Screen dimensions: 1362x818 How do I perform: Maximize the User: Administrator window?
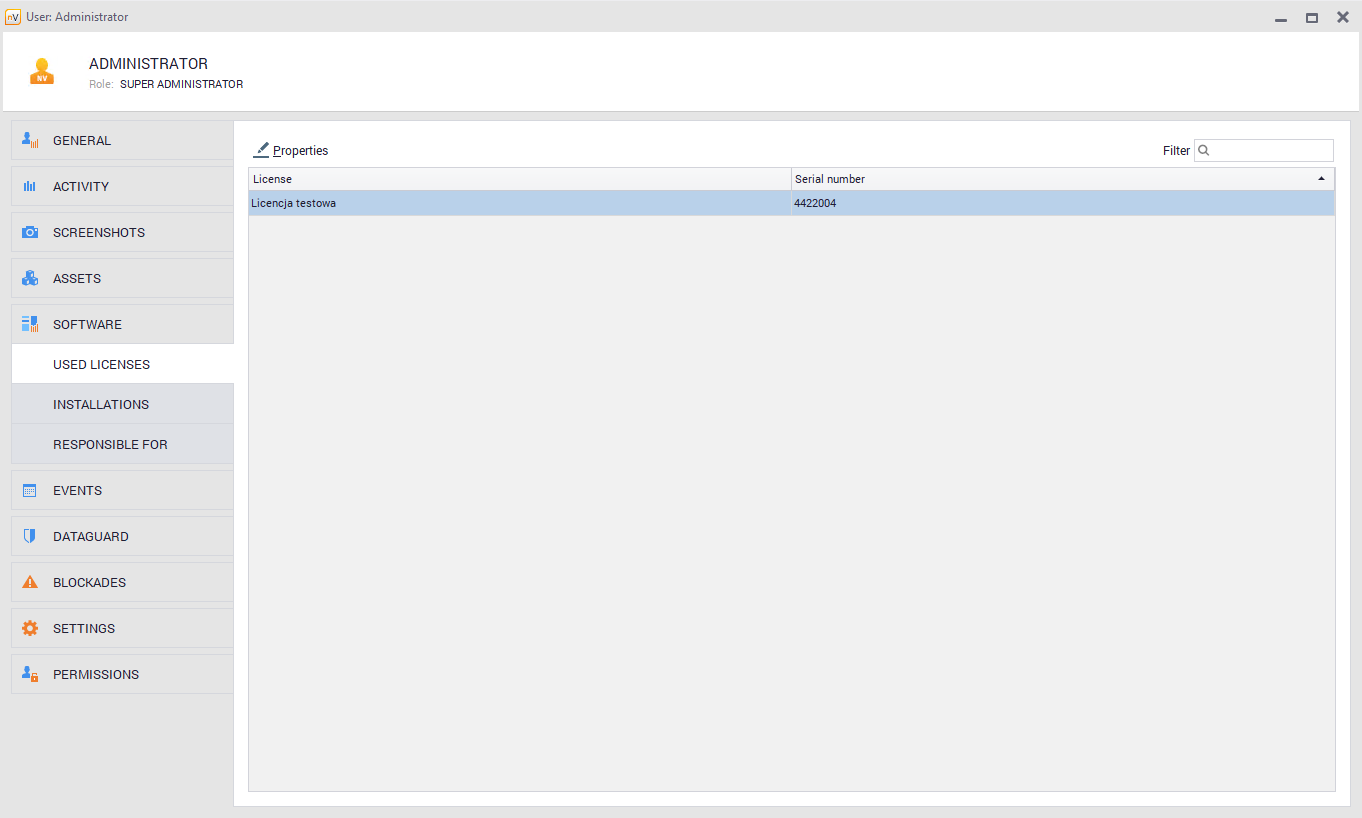(x=1311, y=18)
